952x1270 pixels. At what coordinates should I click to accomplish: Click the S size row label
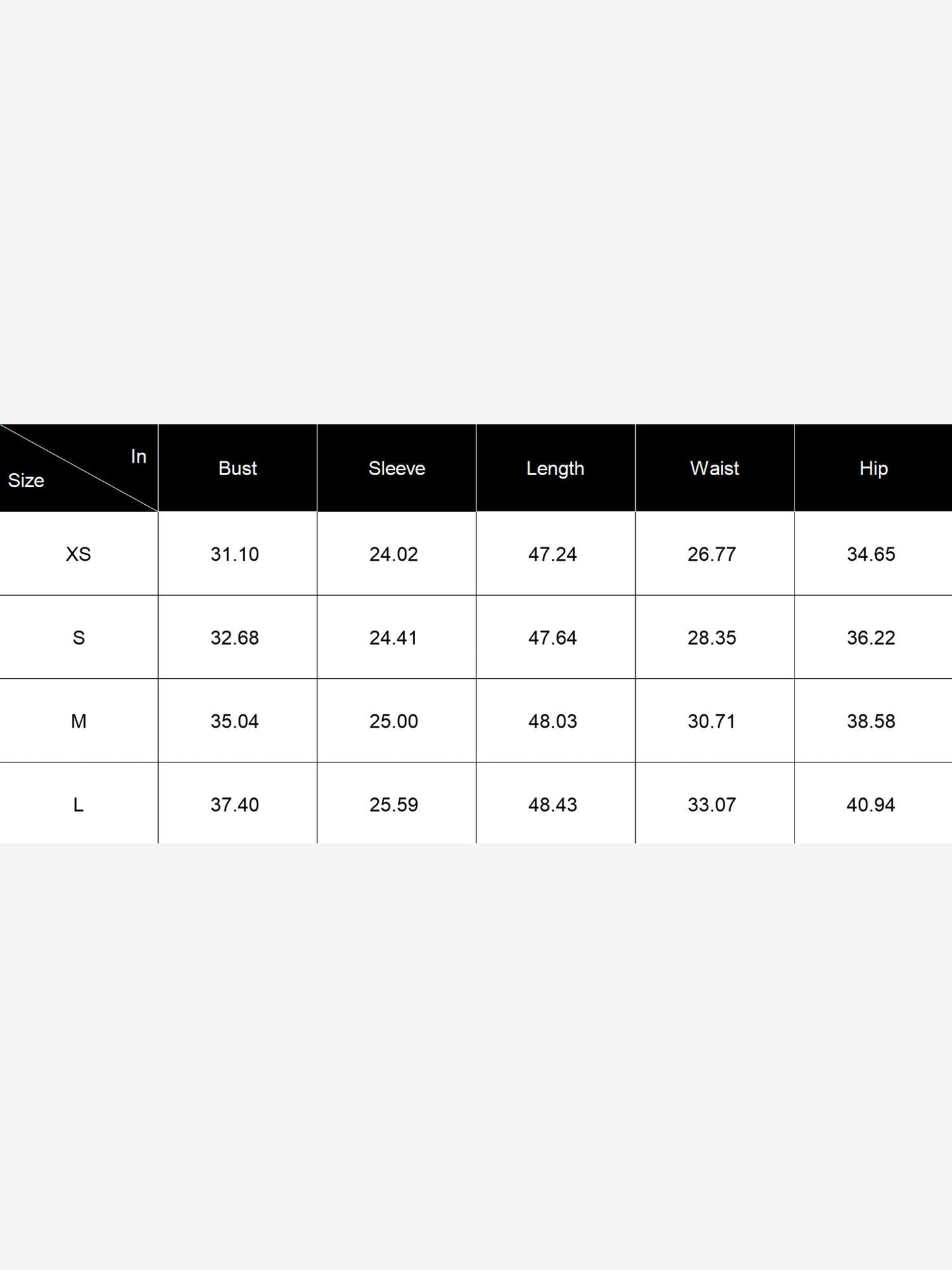pos(78,638)
